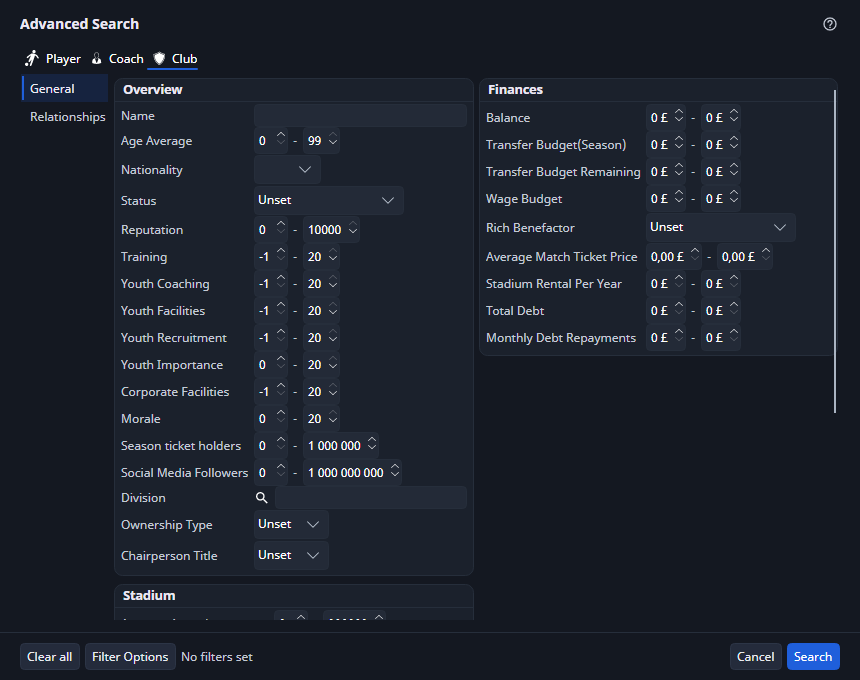Click the Name input field

click(360, 116)
